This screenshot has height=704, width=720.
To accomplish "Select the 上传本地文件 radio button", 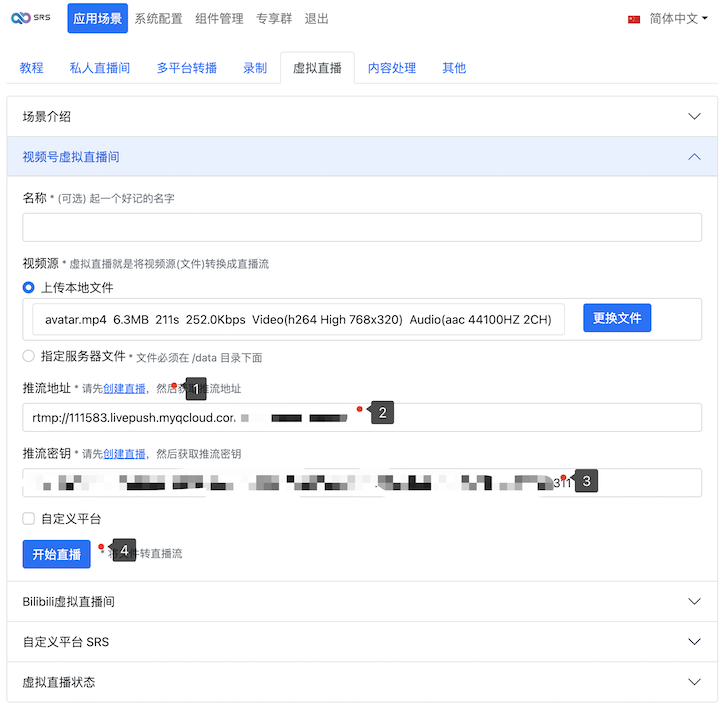I will tap(29, 287).
